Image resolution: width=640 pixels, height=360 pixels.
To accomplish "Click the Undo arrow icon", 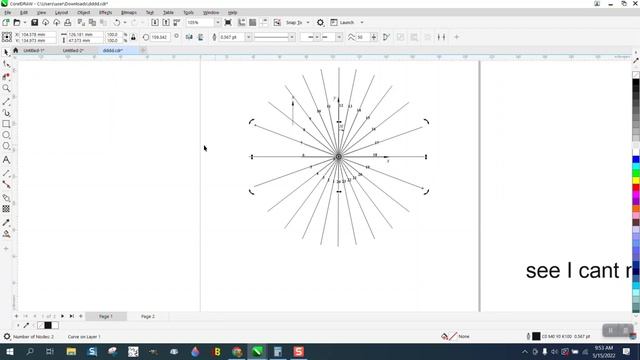I will (117, 22).
